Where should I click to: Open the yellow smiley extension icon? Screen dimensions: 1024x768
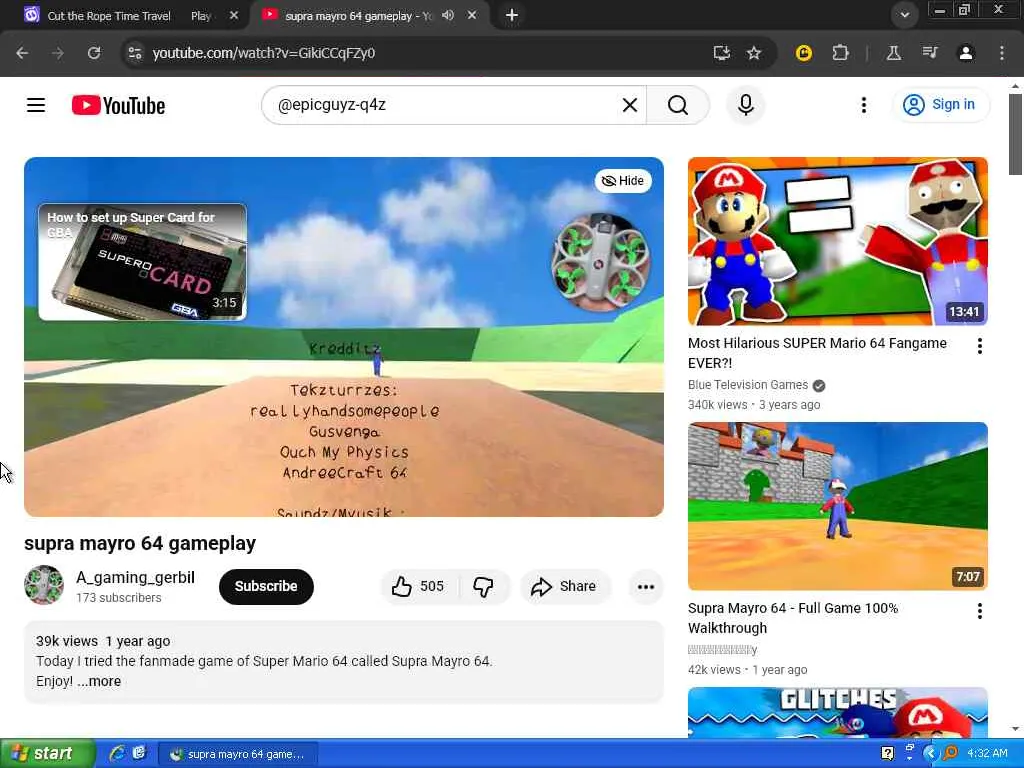[x=804, y=53]
